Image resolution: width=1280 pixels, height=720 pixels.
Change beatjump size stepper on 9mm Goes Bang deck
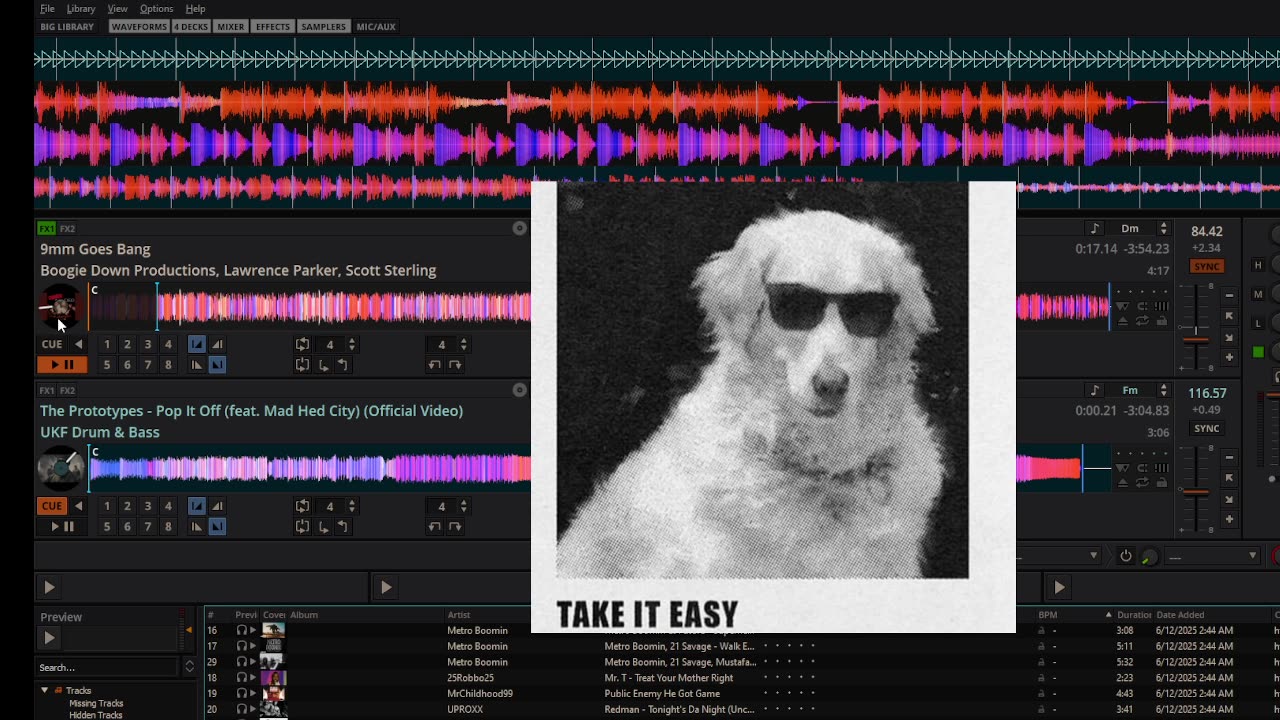[x=463, y=344]
